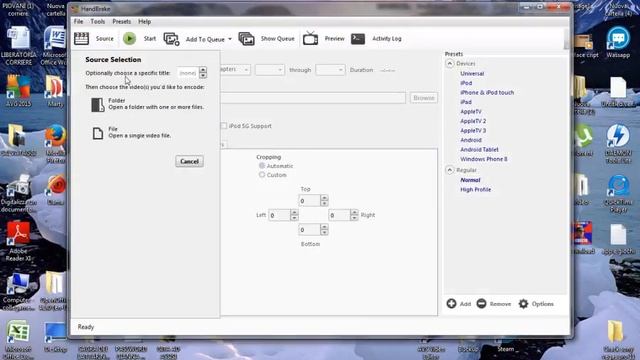Click the Add To Queue icon
The width and height of the screenshot is (640, 360).
pos(171,39)
